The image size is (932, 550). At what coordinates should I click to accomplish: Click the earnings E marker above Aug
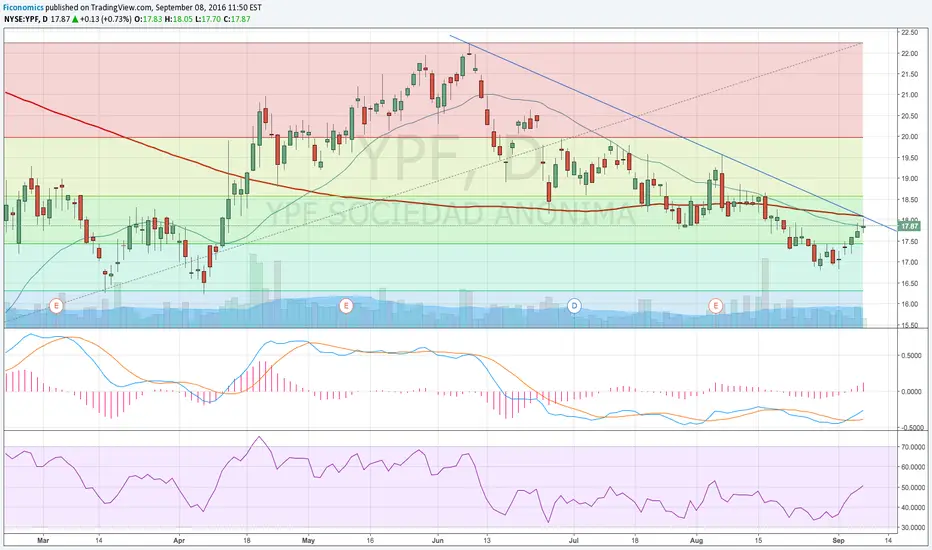pos(716,306)
